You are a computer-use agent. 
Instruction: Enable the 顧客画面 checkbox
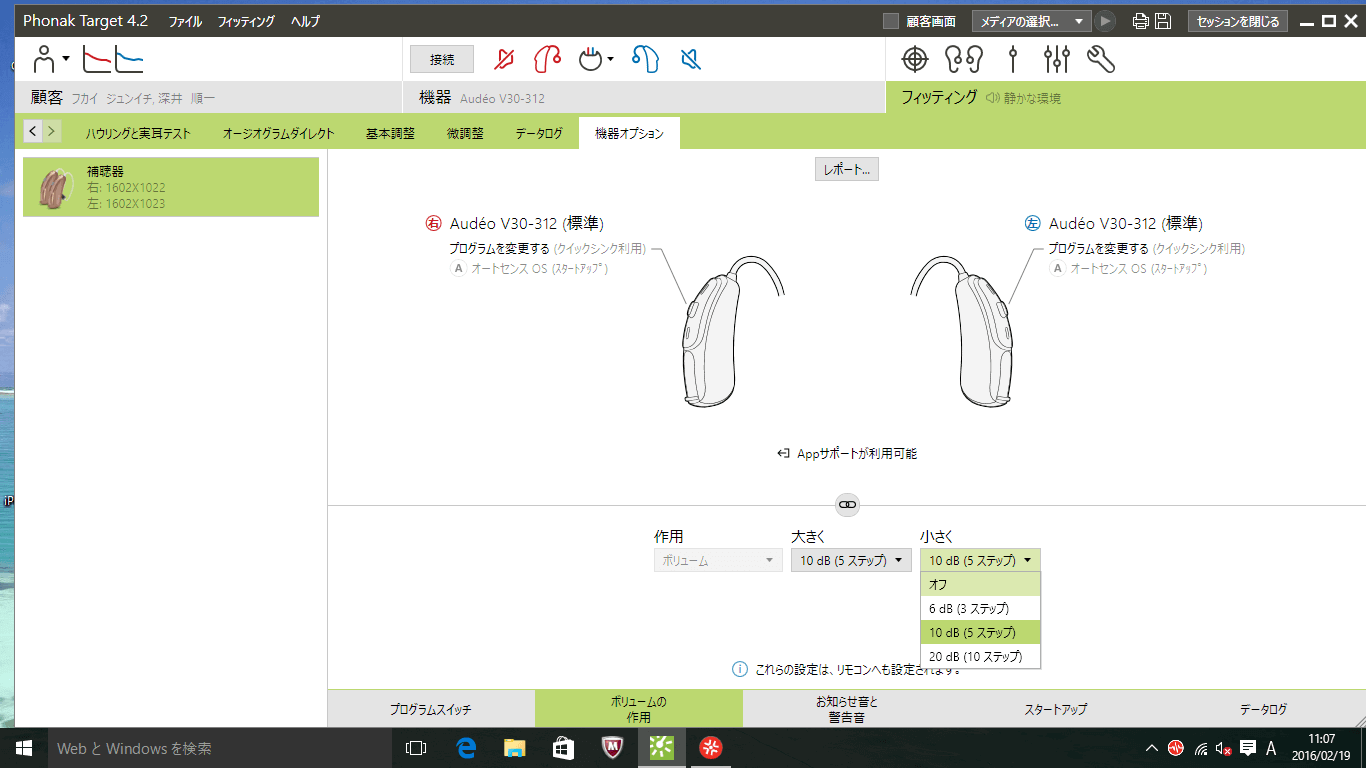pyautogui.click(x=891, y=21)
